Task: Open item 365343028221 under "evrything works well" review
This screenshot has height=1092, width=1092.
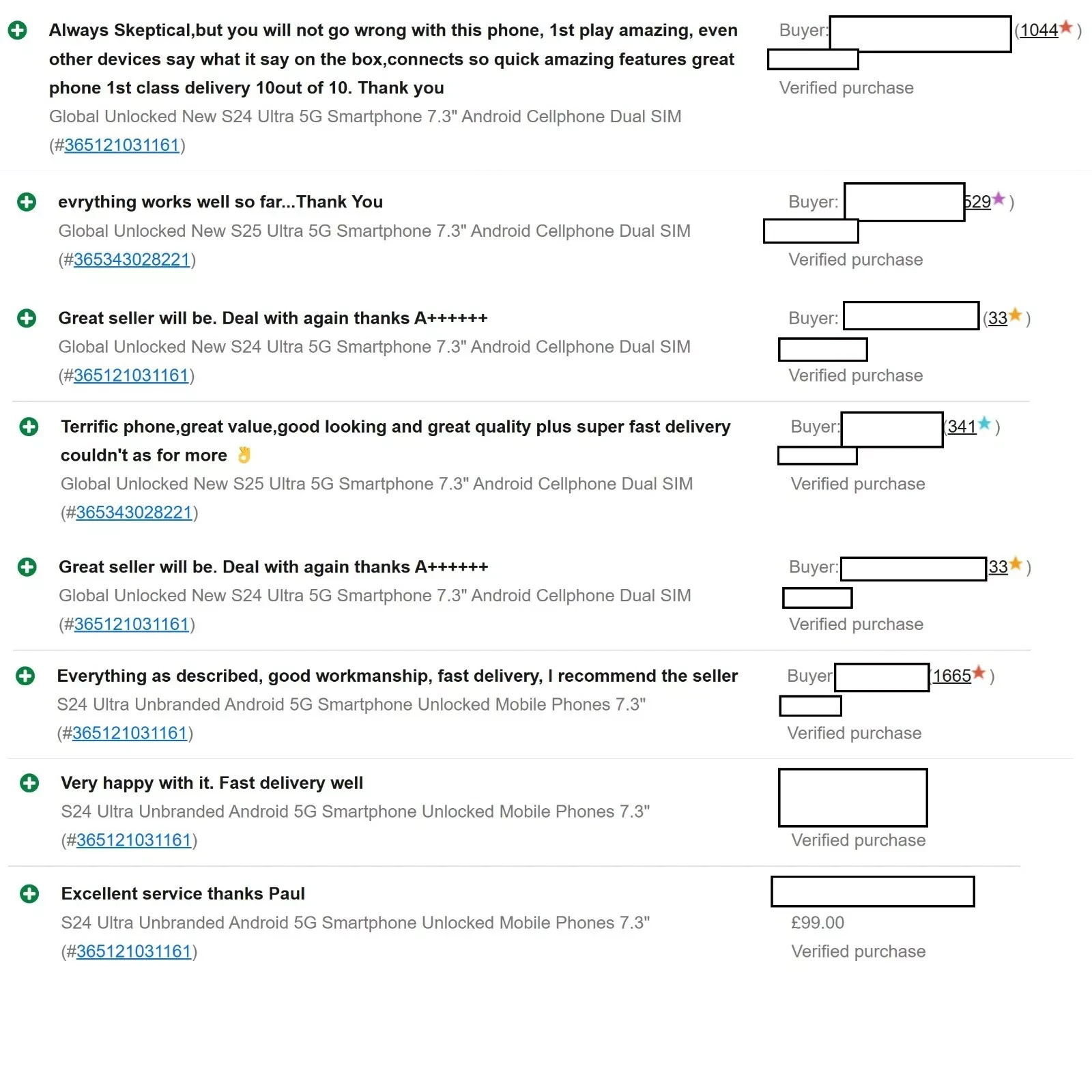Action: click(131, 260)
